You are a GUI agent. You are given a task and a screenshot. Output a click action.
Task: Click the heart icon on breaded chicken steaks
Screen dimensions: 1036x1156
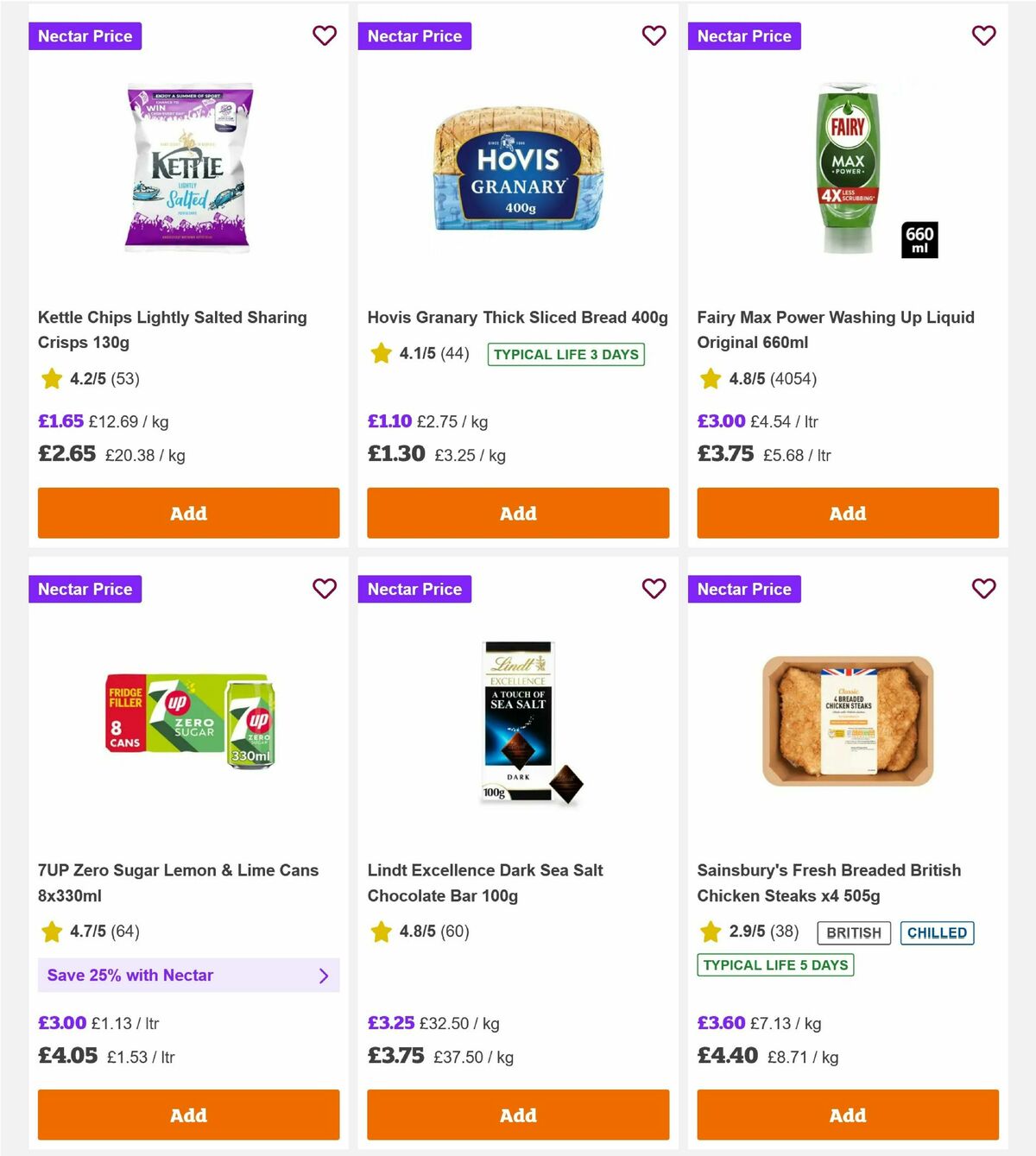[x=983, y=589]
